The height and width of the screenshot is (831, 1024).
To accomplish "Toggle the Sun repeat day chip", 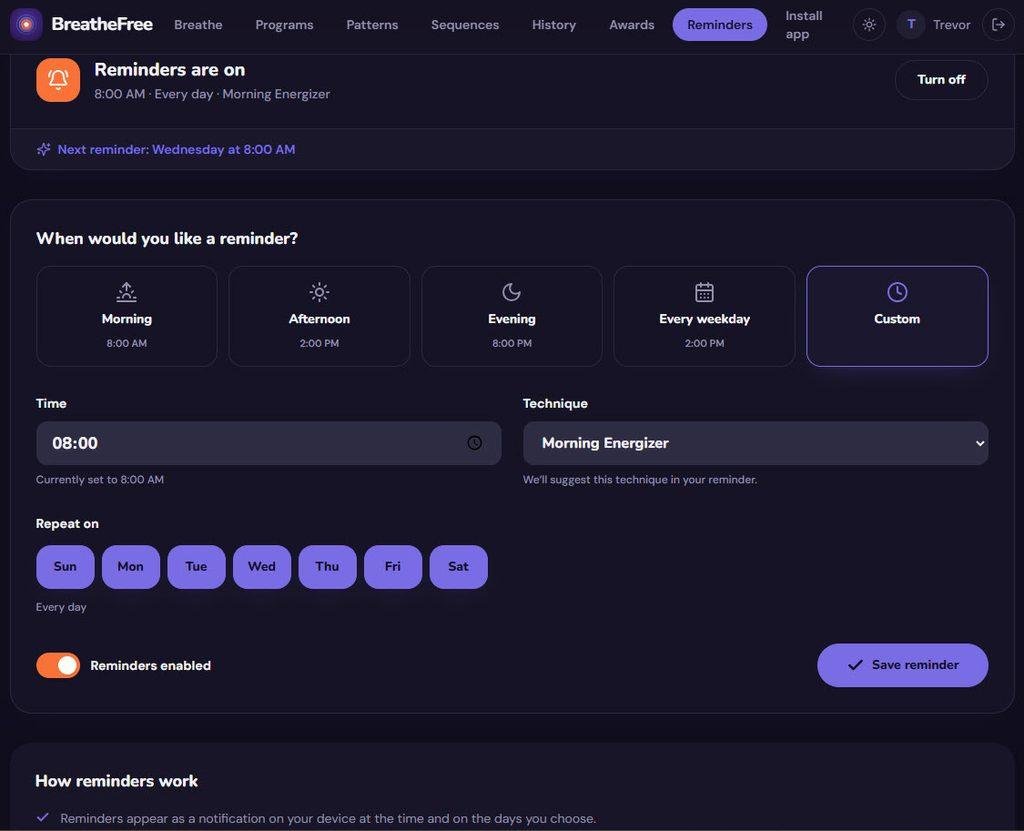I will point(65,566).
